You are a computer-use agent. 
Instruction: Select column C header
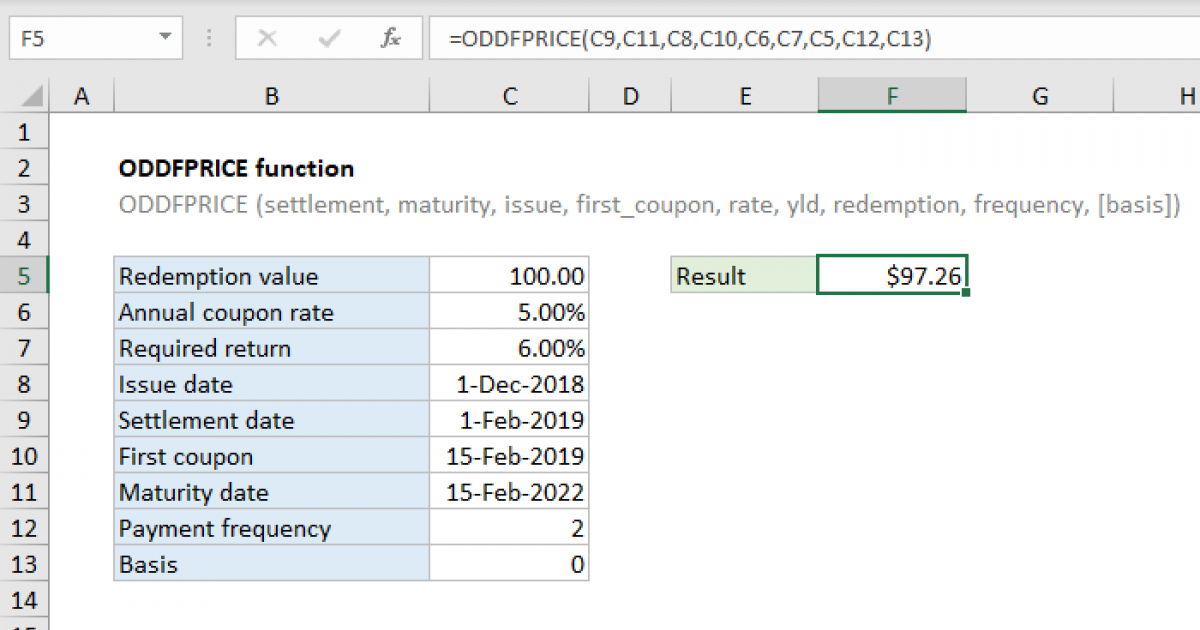point(510,96)
